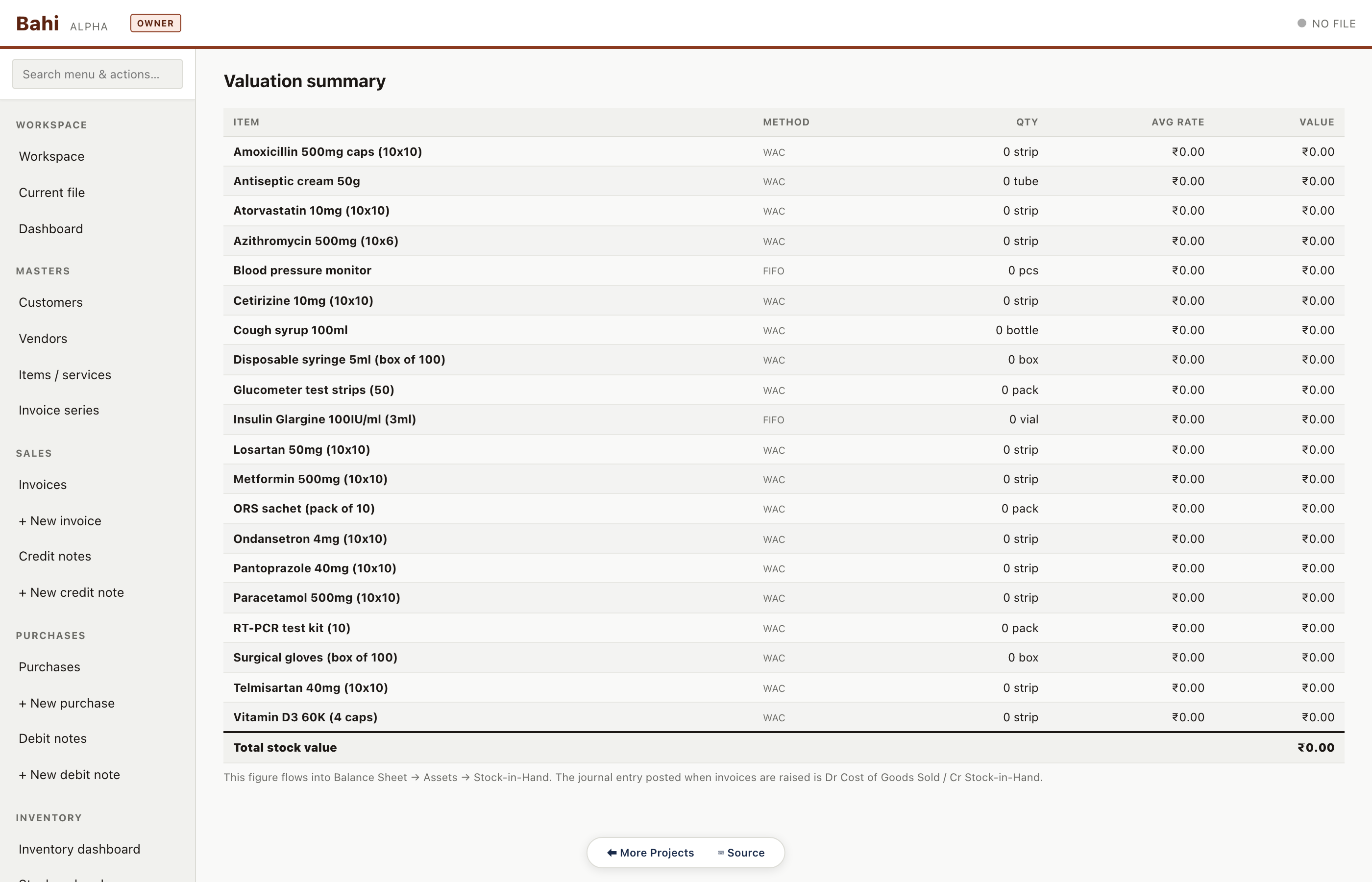
Task: Open the Vendors list
Action: click(42, 338)
